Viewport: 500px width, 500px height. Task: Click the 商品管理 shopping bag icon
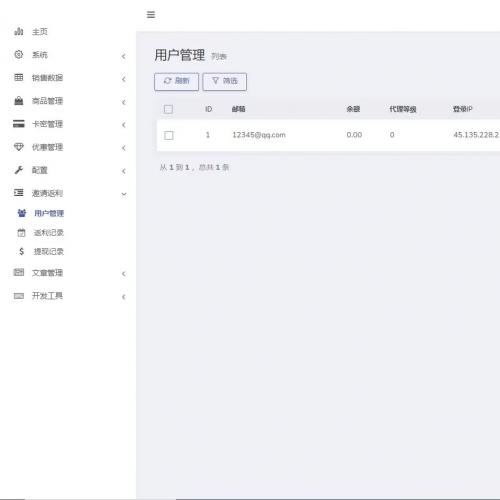[19, 101]
